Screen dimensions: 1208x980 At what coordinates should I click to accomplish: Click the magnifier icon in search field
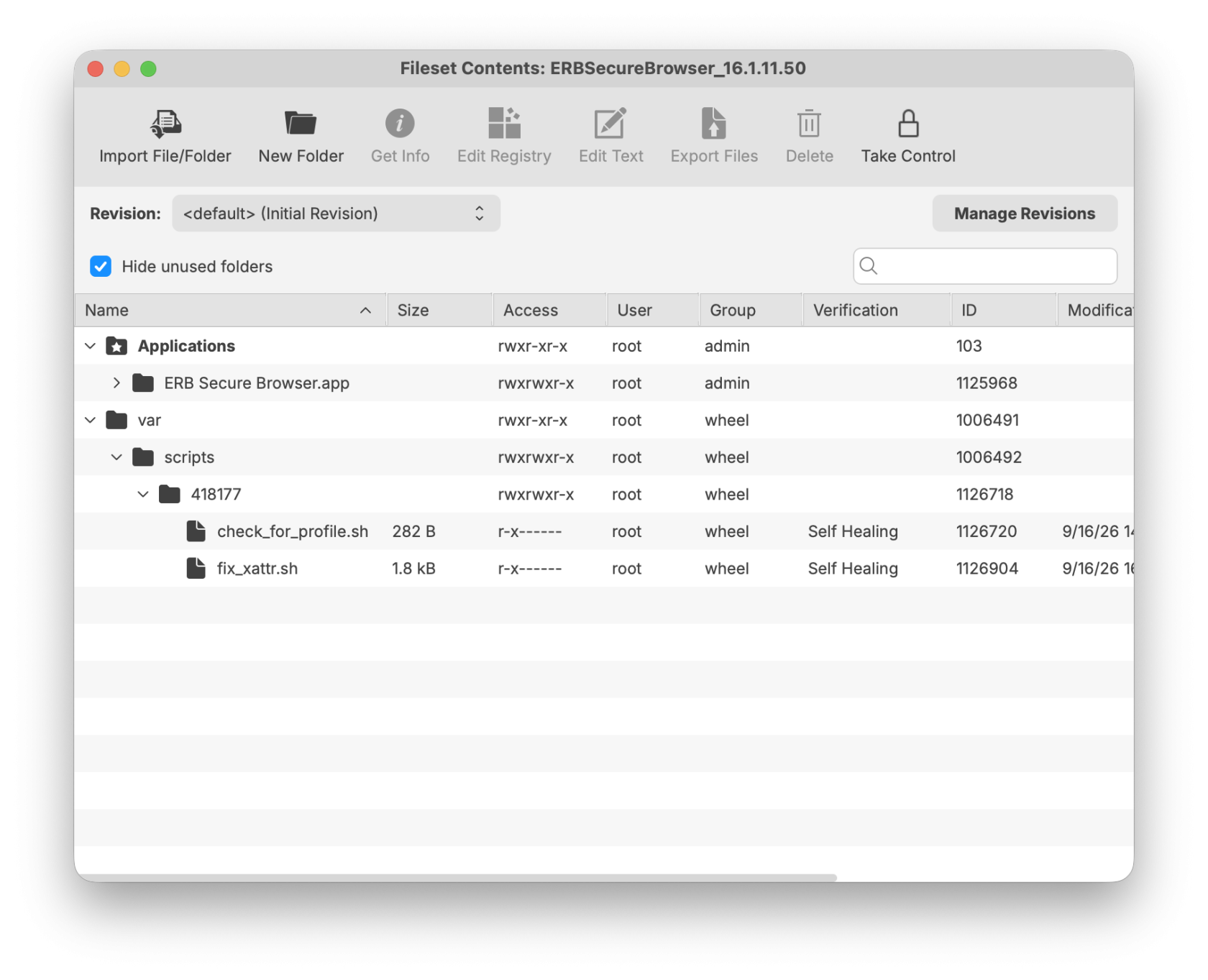[x=869, y=266]
